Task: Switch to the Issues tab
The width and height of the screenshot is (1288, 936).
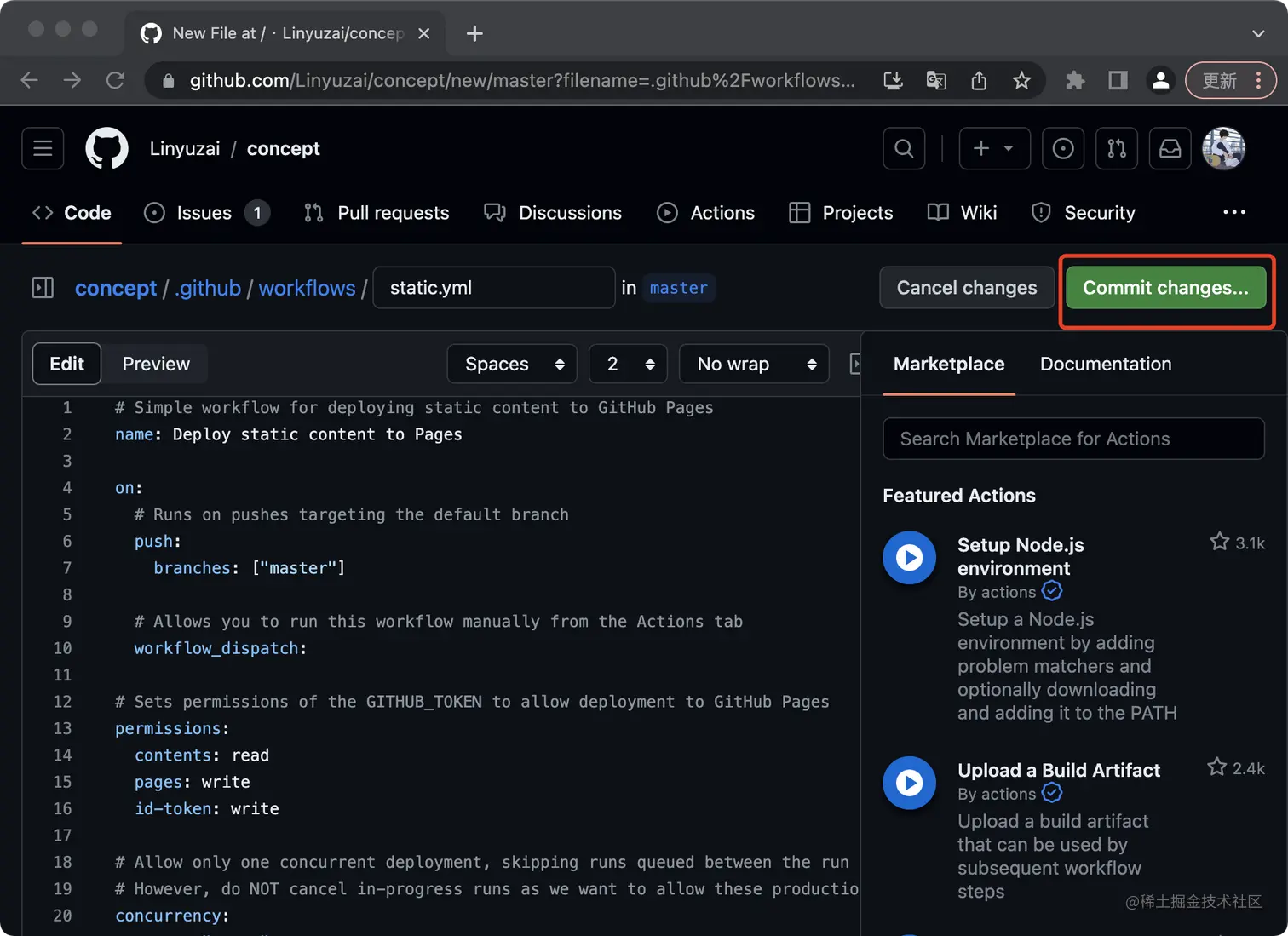Action: 207,212
